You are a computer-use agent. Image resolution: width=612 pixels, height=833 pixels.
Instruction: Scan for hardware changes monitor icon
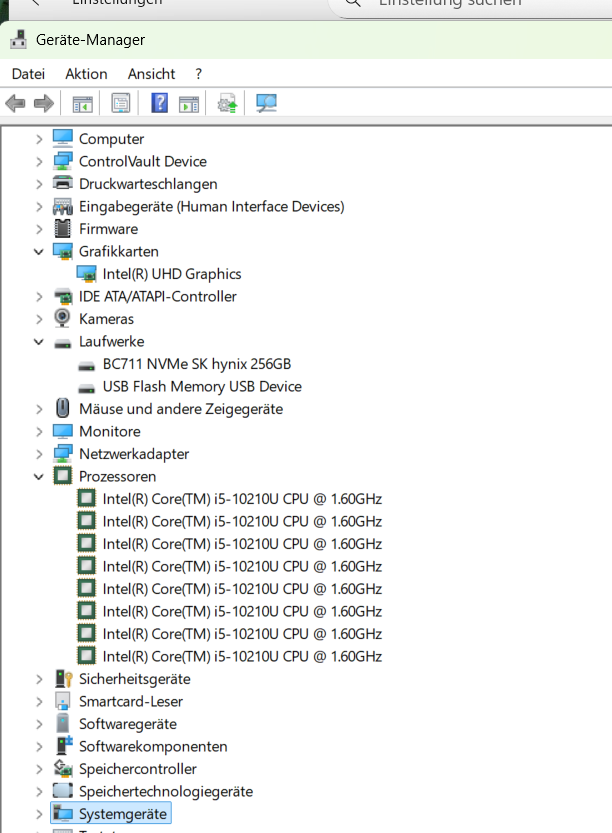click(x=266, y=103)
